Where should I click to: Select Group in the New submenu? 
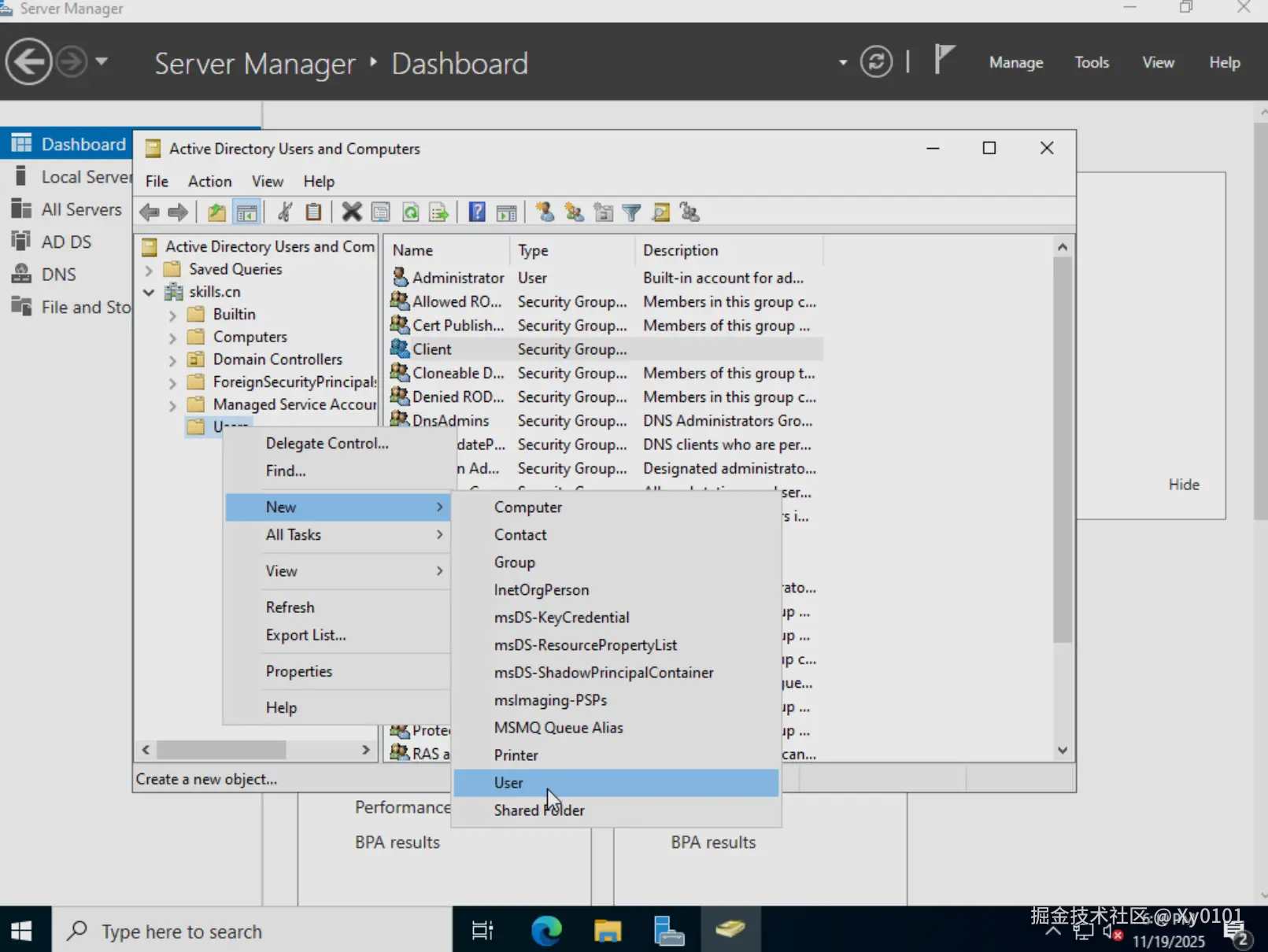tap(515, 563)
